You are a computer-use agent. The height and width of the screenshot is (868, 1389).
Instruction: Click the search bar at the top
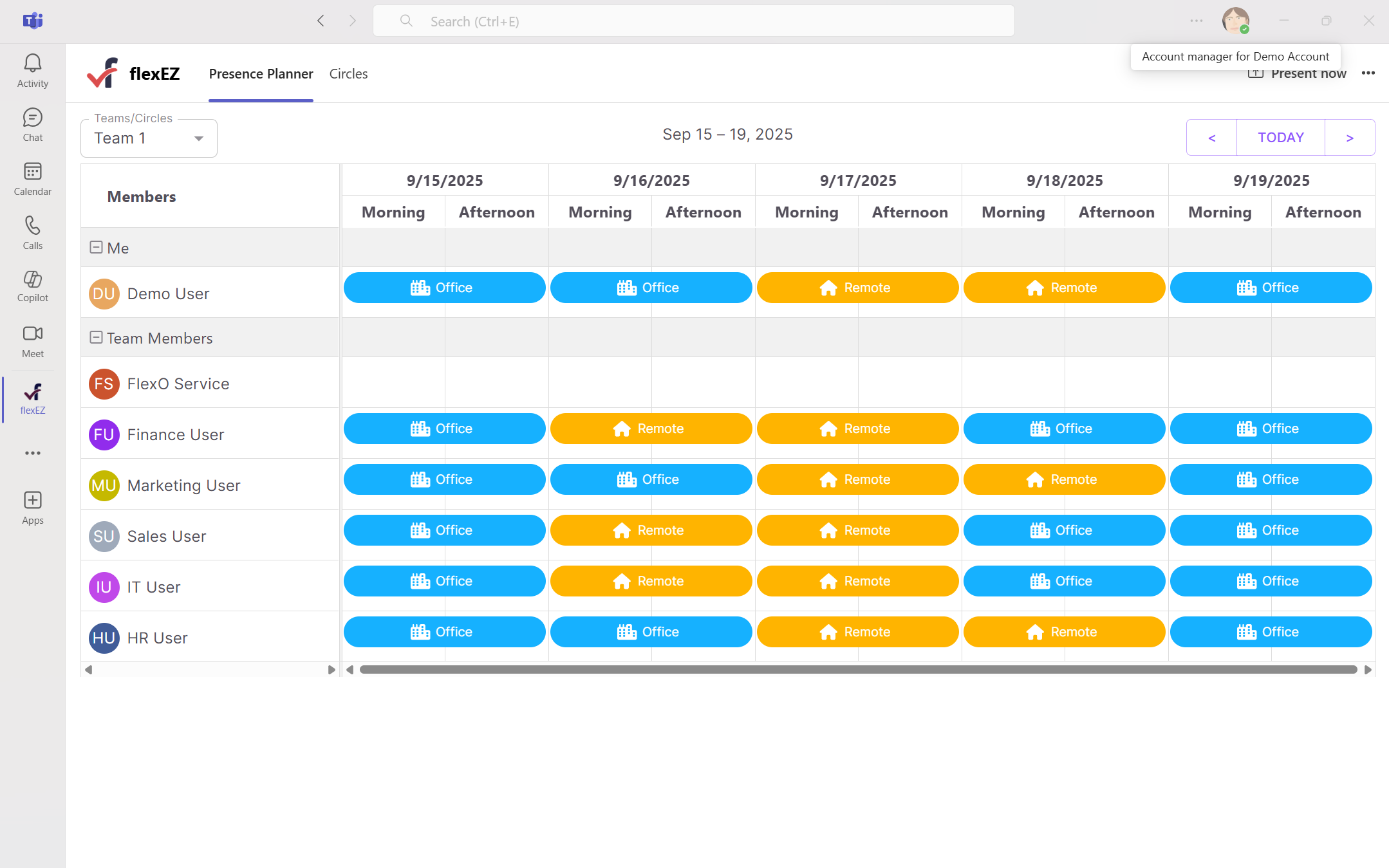(x=694, y=21)
